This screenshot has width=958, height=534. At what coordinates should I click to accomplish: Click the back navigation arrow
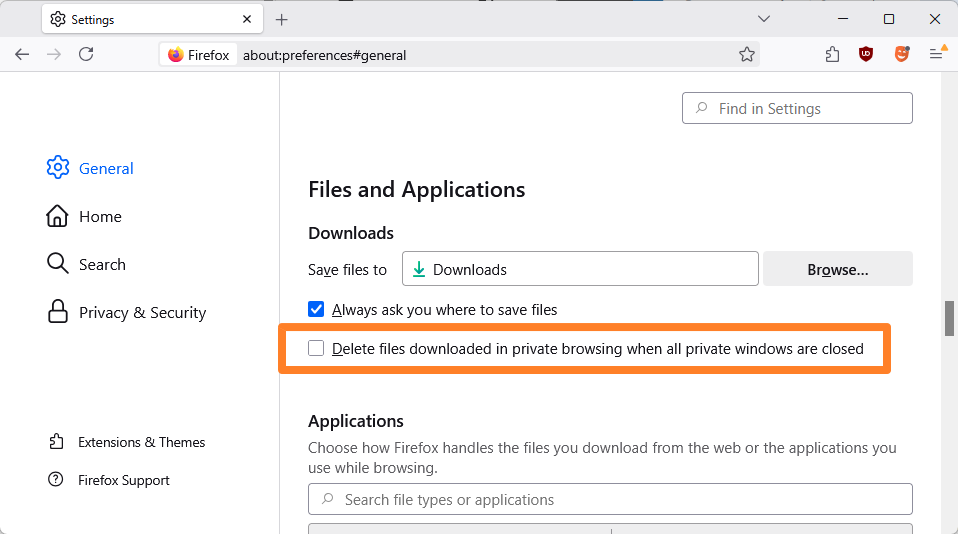point(22,55)
